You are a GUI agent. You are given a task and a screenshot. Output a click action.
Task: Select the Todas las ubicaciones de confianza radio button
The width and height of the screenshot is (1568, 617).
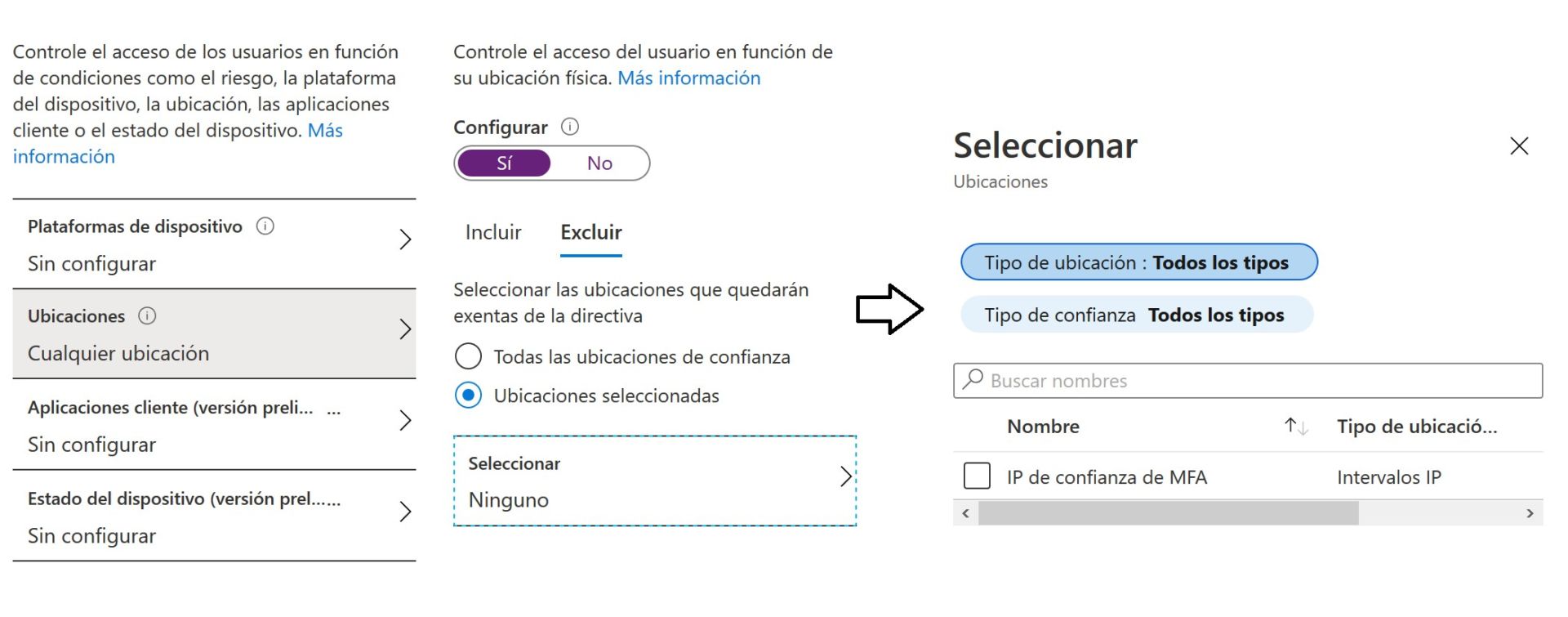[x=468, y=356]
